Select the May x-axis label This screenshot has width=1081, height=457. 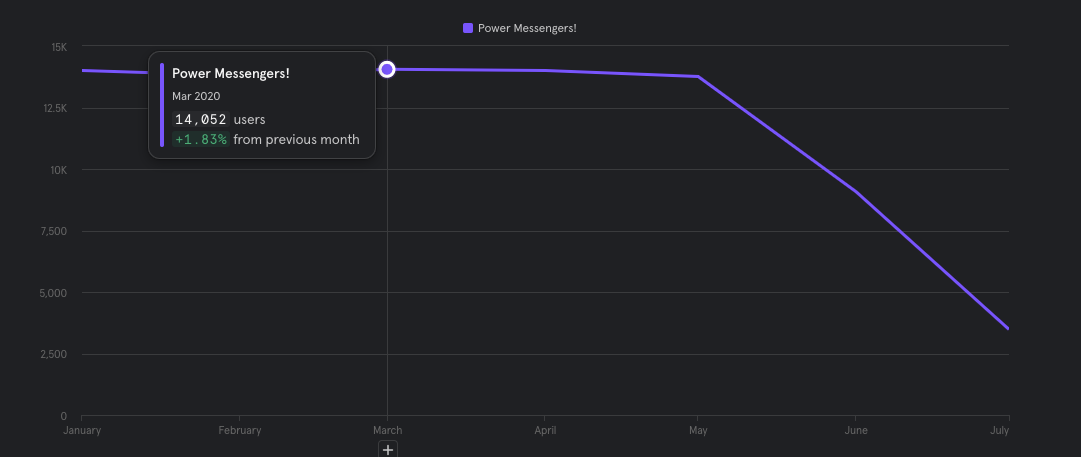[699, 430]
